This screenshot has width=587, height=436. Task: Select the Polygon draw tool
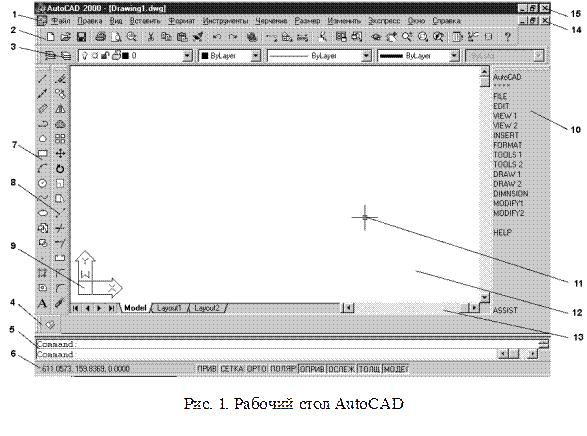click(x=42, y=139)
